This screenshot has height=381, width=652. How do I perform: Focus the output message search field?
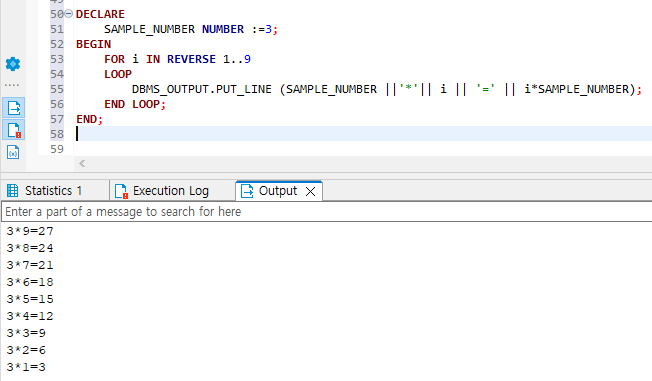pyautogui.click(x=327, y=212)
